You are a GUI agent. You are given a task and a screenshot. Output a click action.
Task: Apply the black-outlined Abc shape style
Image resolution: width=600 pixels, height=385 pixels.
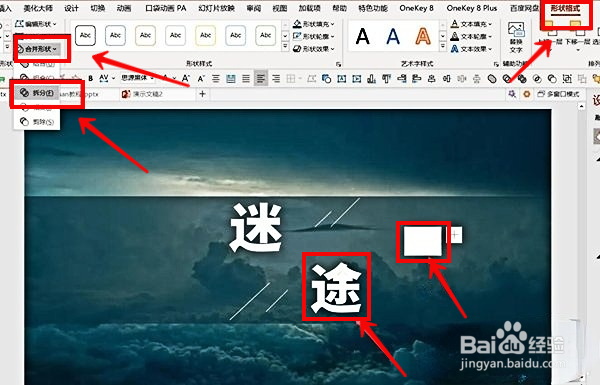[85, 35]
